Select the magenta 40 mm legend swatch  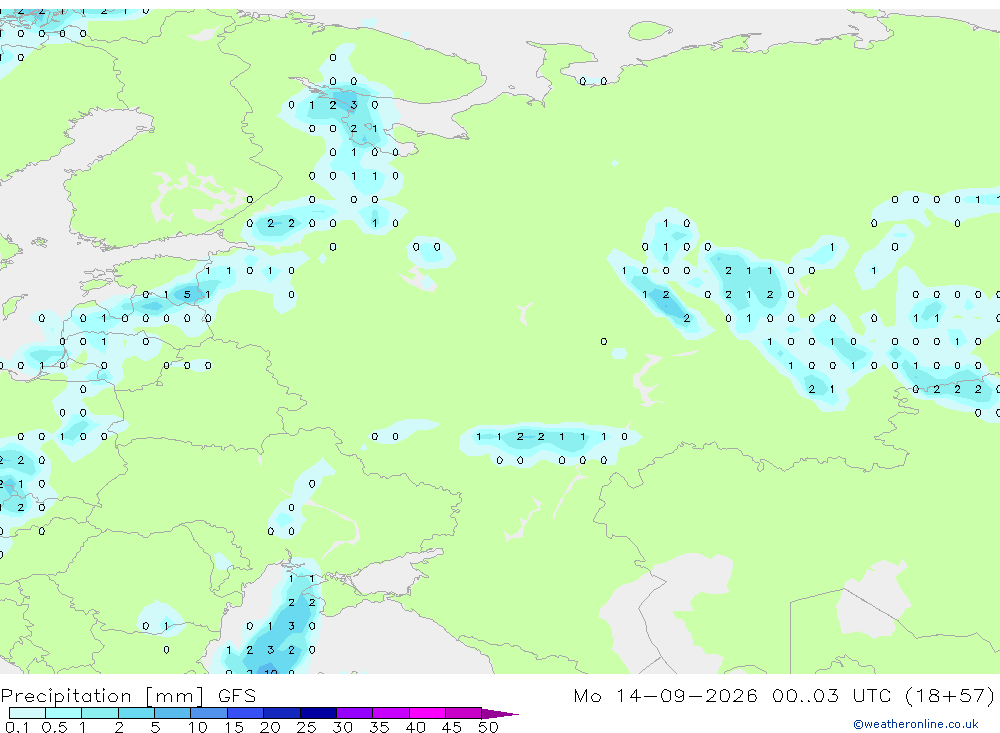(x=427, y=713)
